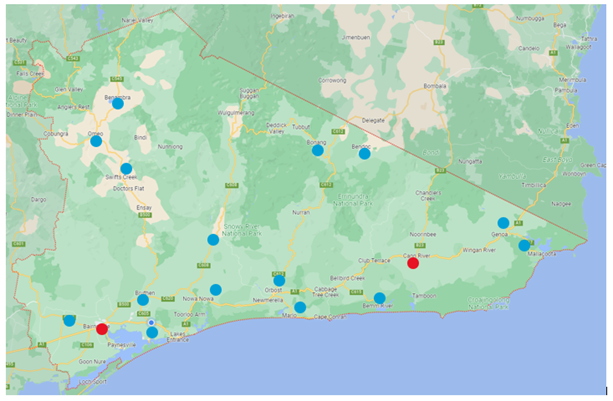Click the blue marker at Bemm River
Image resolution: width=613 pixels, height=401 pixels.
379,298
